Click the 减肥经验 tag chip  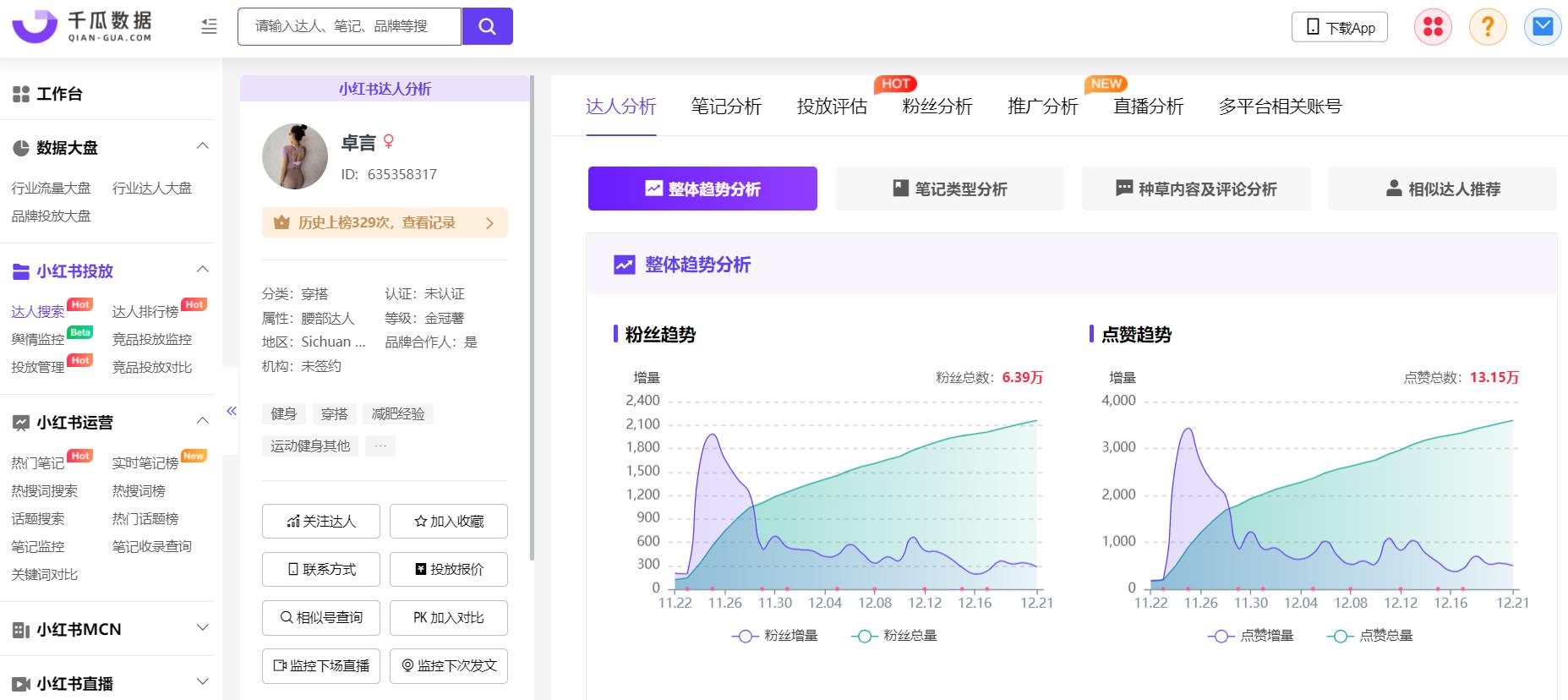coord(398,414)
